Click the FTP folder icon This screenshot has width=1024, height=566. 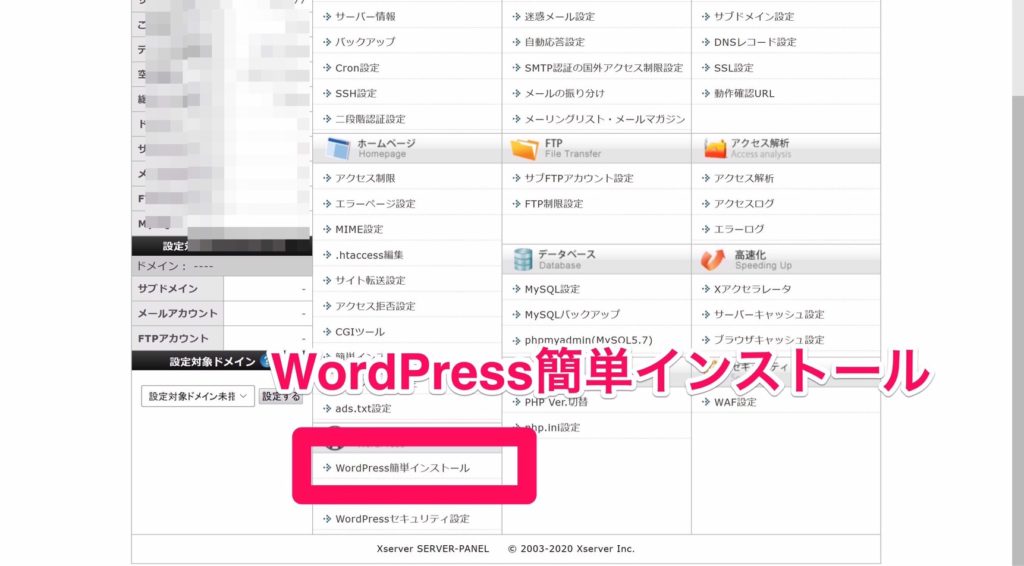524,149
